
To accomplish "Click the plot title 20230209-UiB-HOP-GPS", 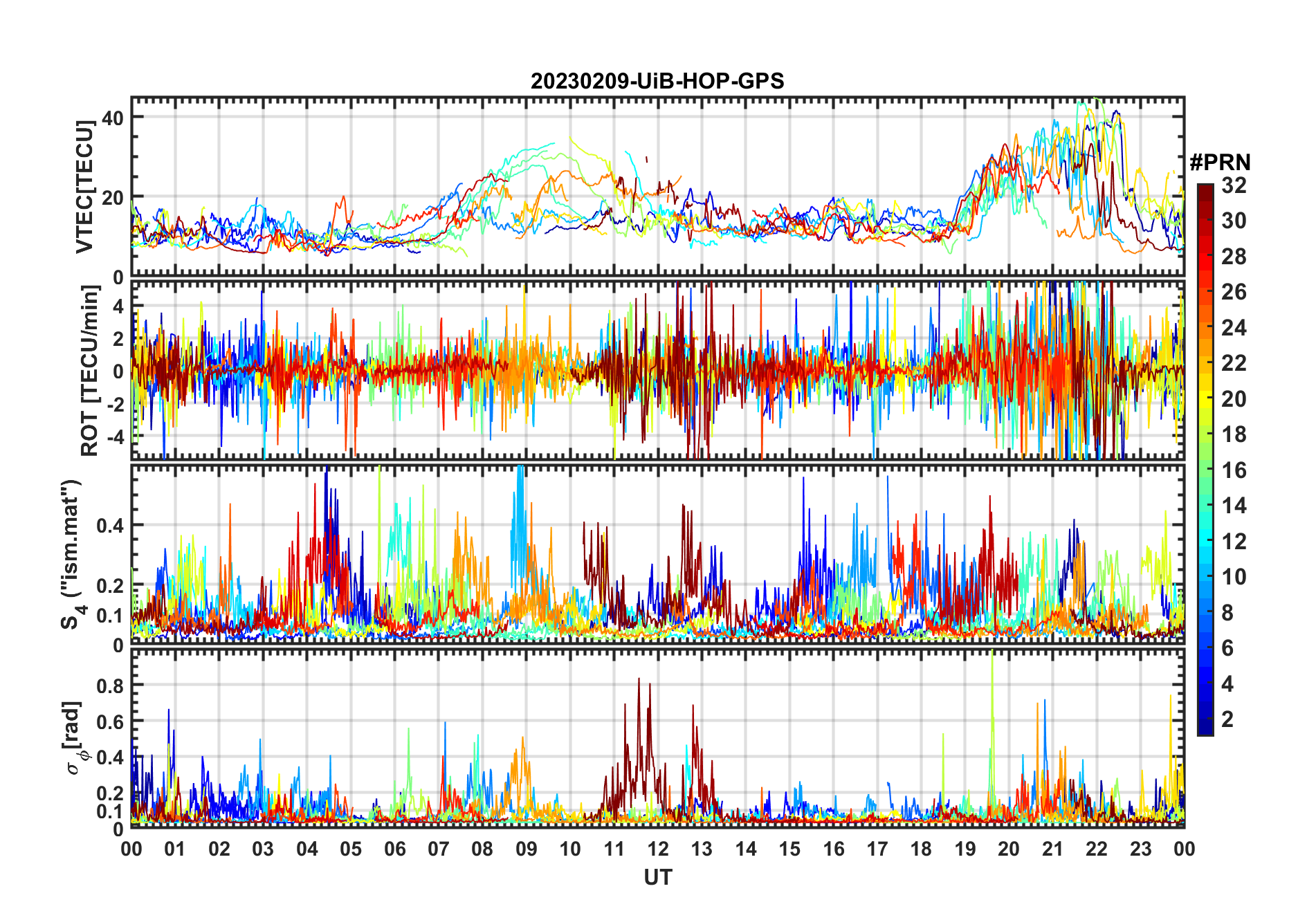I will tap(657, 82).
